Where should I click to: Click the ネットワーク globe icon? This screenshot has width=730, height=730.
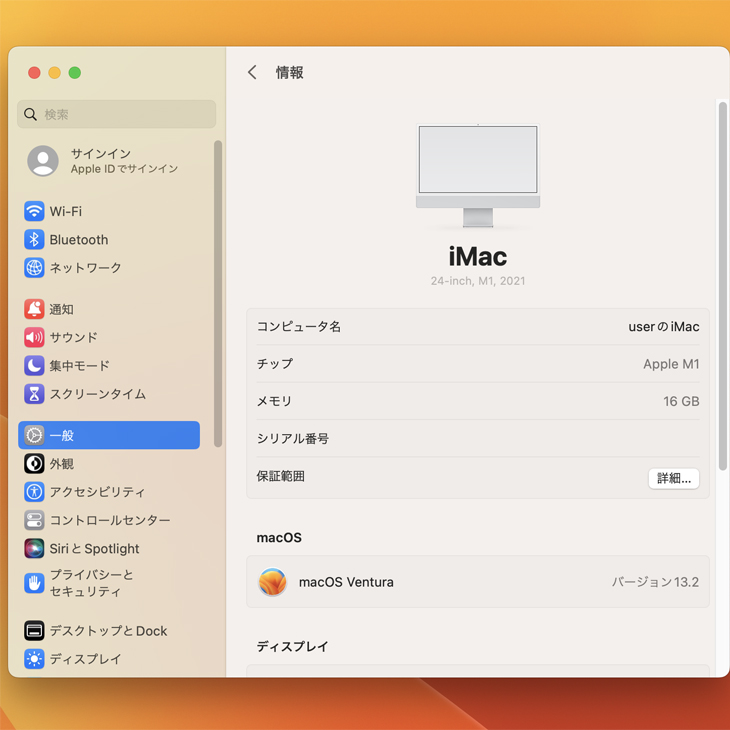pyautogui.click(x=34, y=268)
